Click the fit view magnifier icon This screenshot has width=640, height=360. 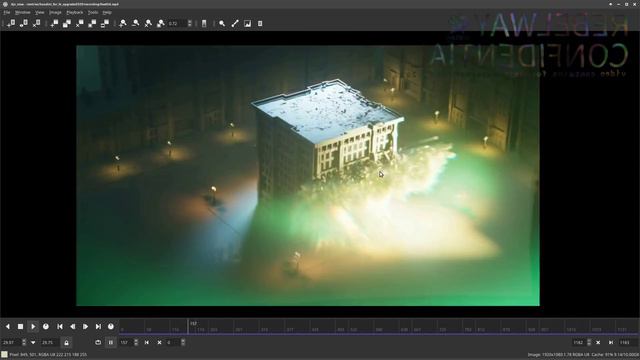[x=161, y=23]
